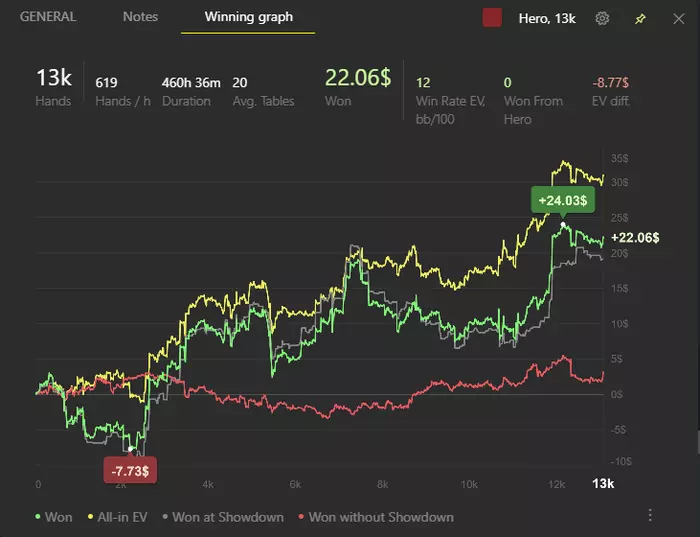Image resolution: width=700 pixels, height=537 pixels.
Task: Open the Notes tab
Action: (140, 17)
